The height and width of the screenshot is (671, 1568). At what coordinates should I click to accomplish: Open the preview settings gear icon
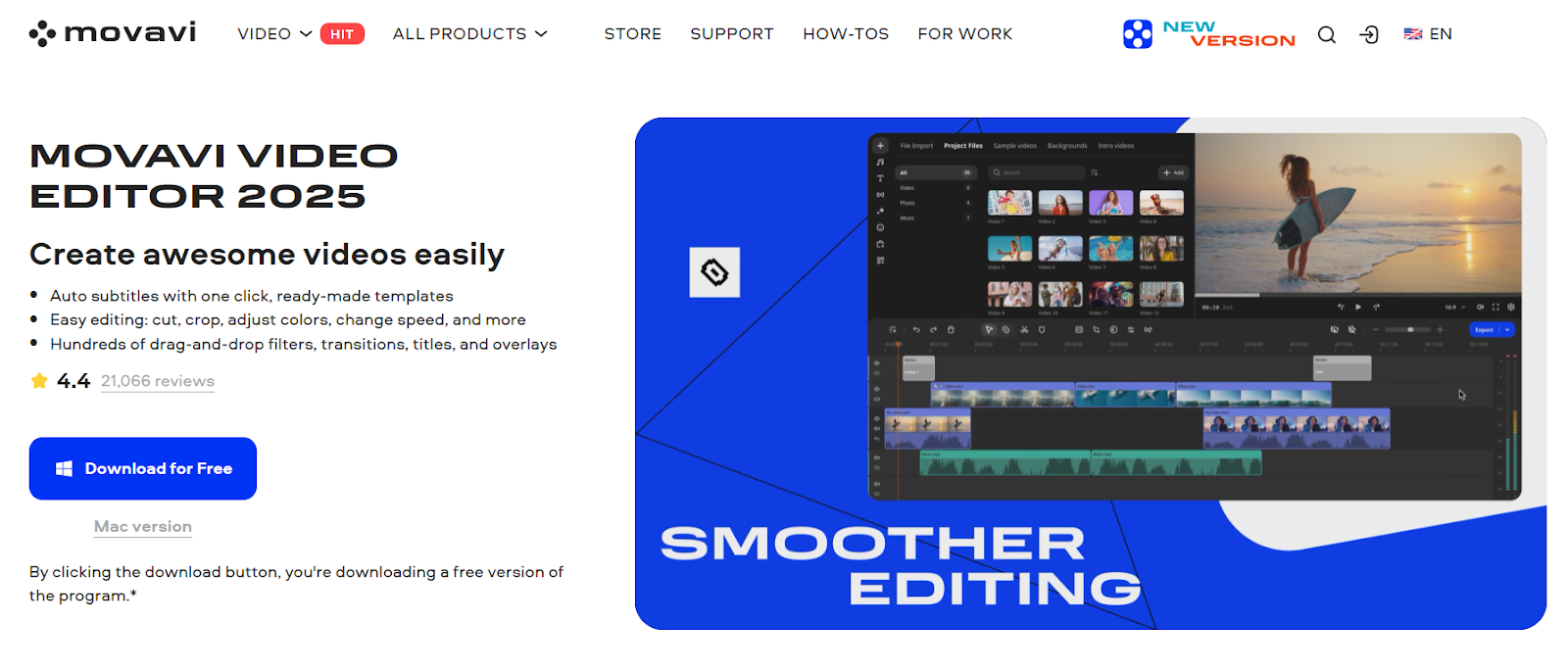pyautogui.click(x=1511, y=307)
